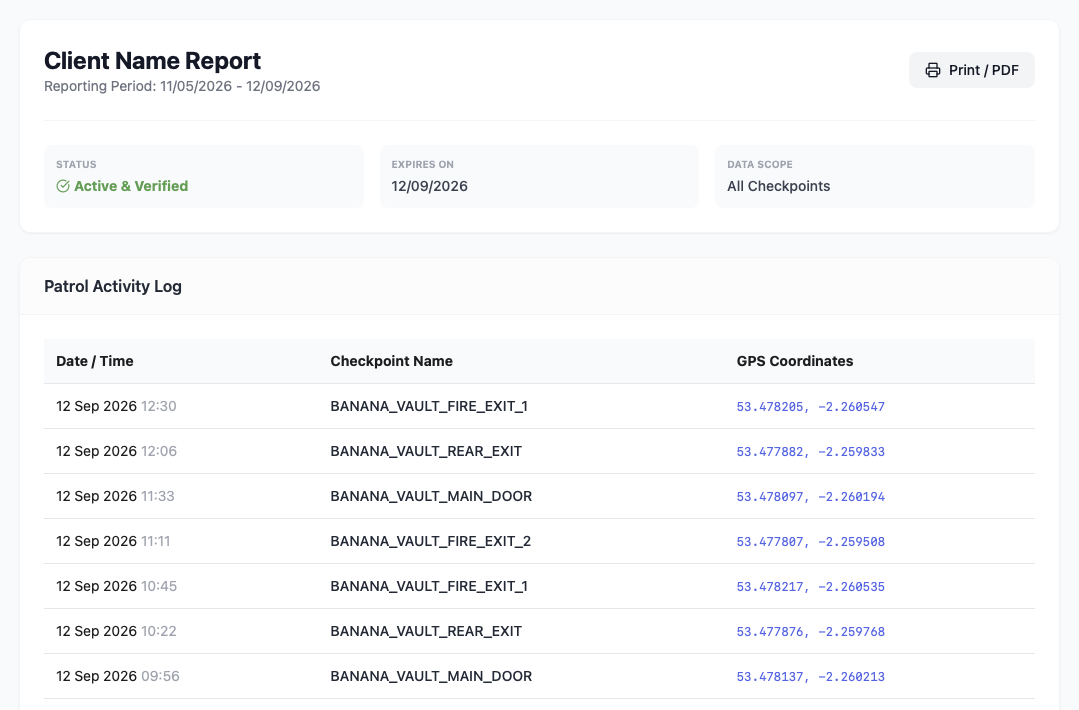
Task: Open GPS link 53.478217, -2.260535
Action: pyautogui.click(x=811, y=587)
